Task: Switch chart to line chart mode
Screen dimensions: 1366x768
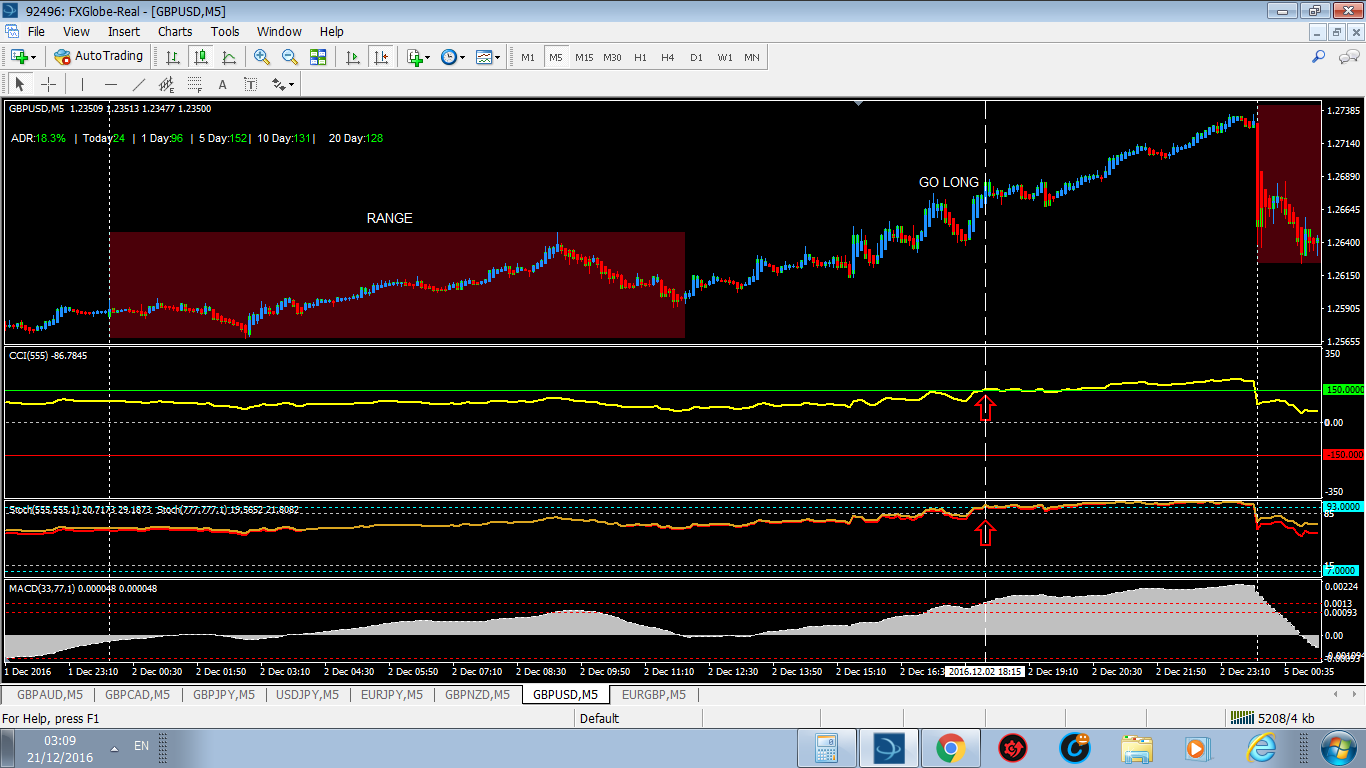Action: [x=229, y=57]
